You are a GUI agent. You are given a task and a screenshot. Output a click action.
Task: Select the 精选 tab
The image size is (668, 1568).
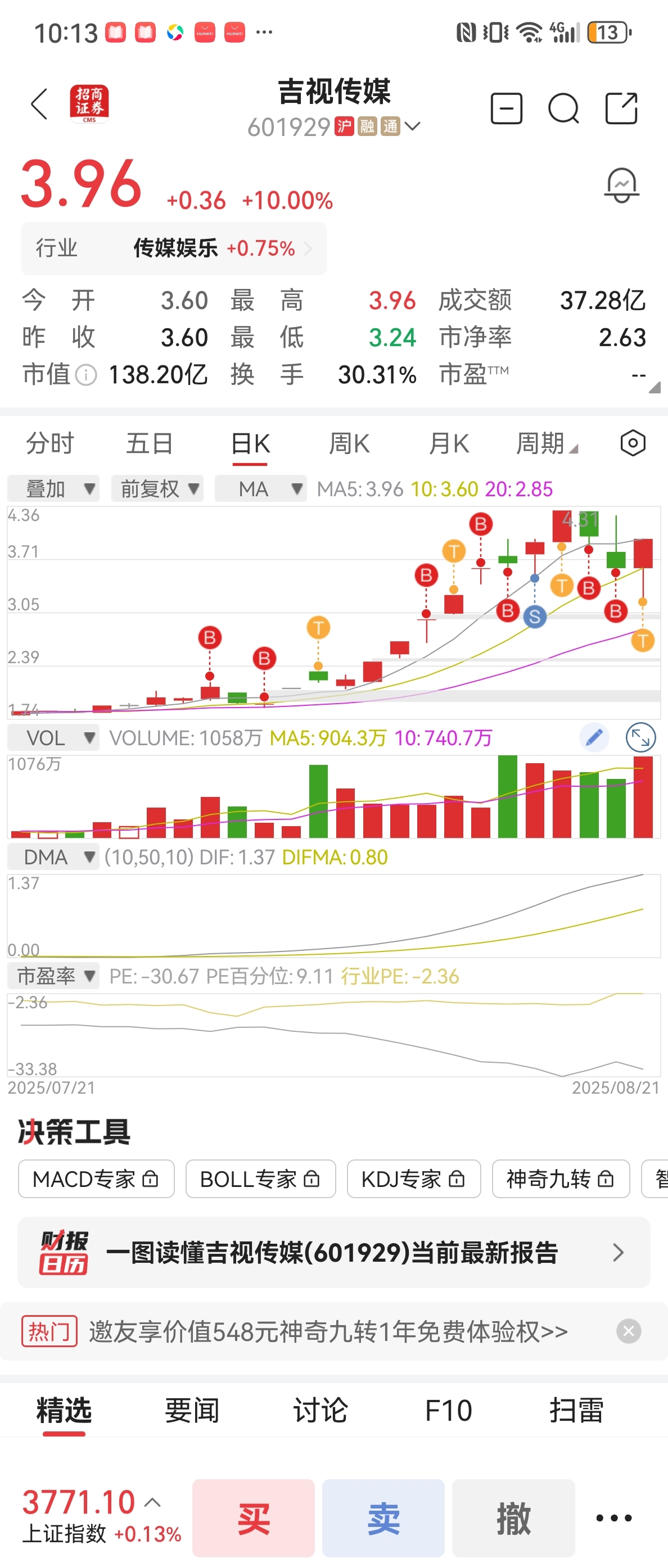[x=64, y=1410]
